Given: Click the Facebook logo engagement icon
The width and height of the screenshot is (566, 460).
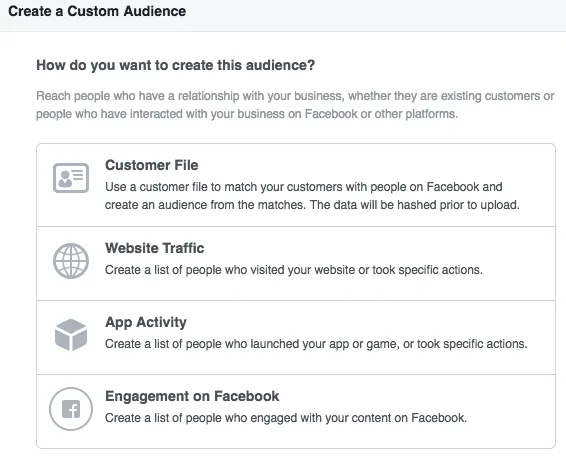Looking at the screenshot, I should pyautogui.click(x=71, y=409).
